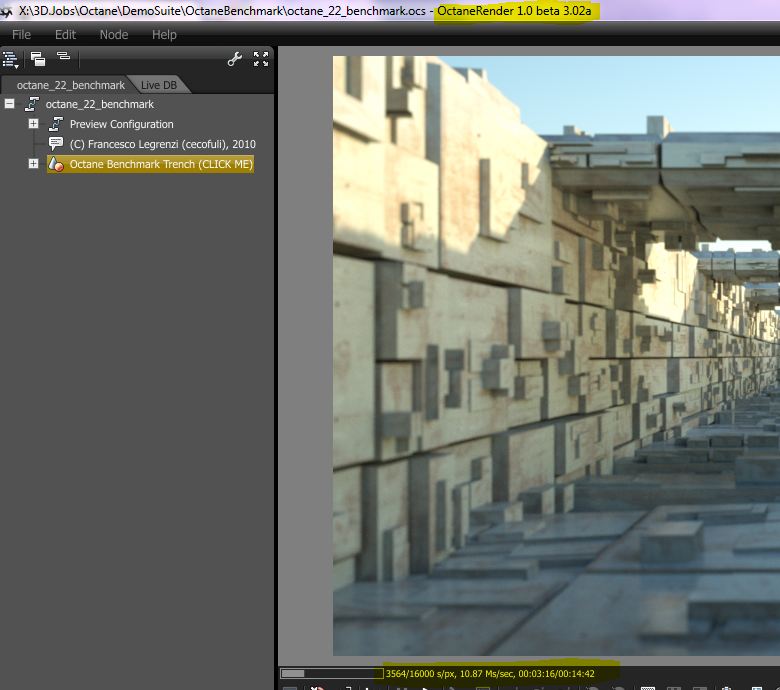Select the Preview Configuration tree item
780x690 pixels.
click(121, 124)
